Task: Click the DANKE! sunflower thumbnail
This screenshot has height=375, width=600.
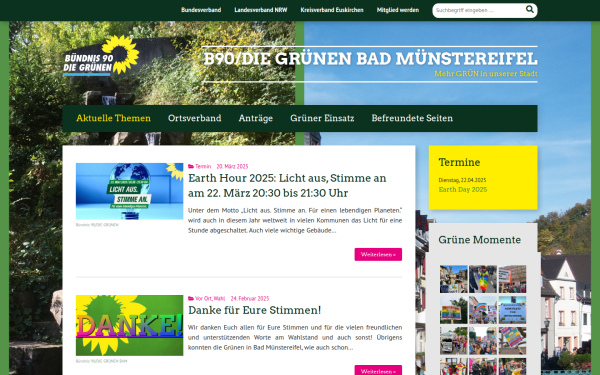Action: click(129, 325)
